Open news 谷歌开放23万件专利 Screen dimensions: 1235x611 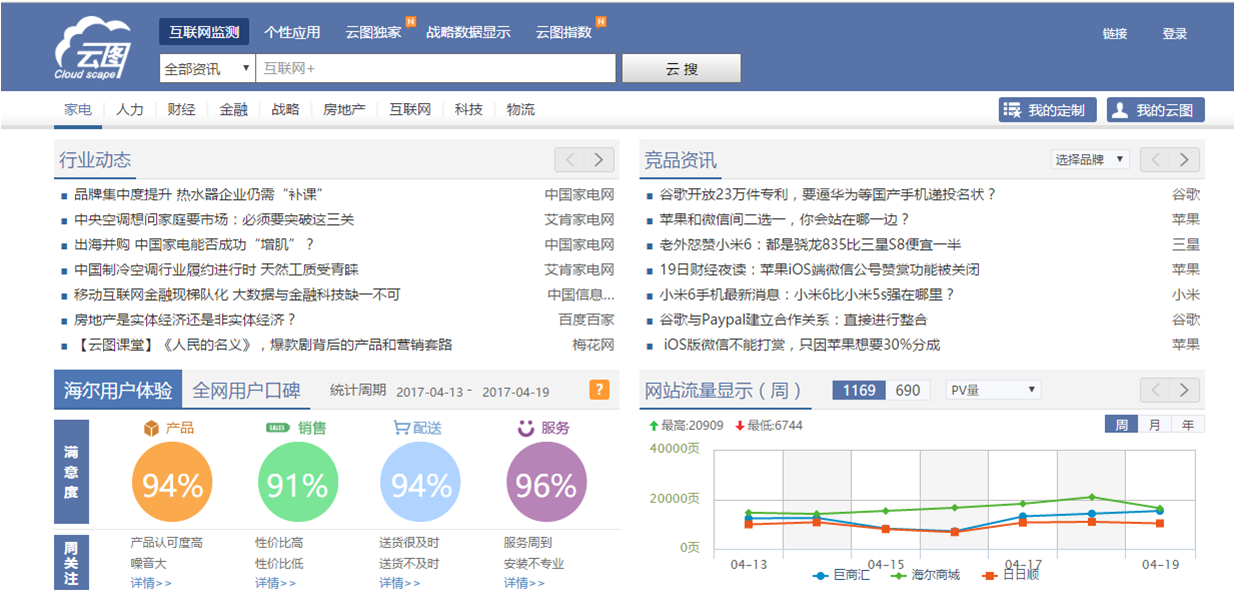[x=828, y=195]
